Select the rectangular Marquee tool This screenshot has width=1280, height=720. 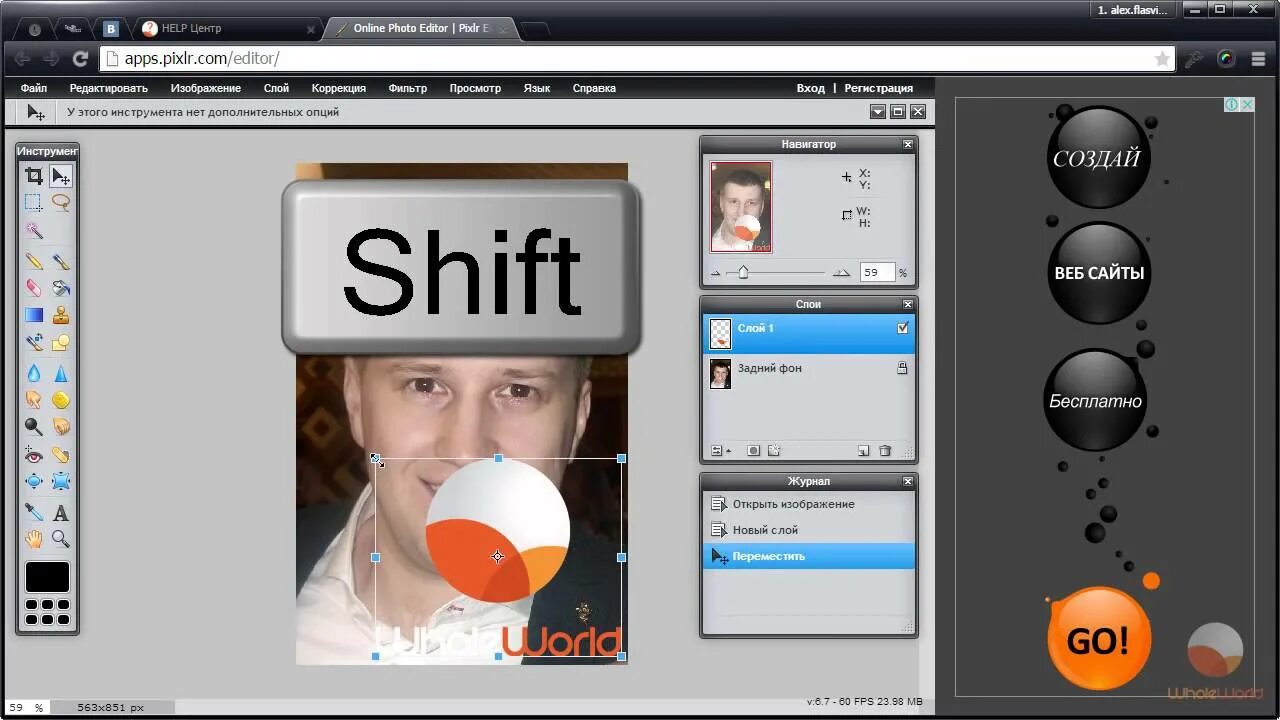click(x=34, y=202)
